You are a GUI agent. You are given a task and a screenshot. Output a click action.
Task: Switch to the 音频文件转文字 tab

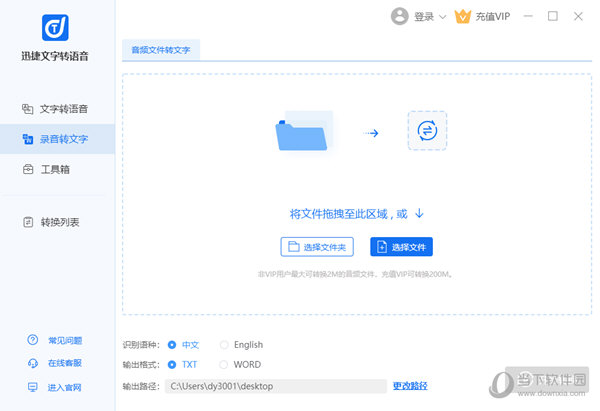pyautogui.click(x=161, y=50)
